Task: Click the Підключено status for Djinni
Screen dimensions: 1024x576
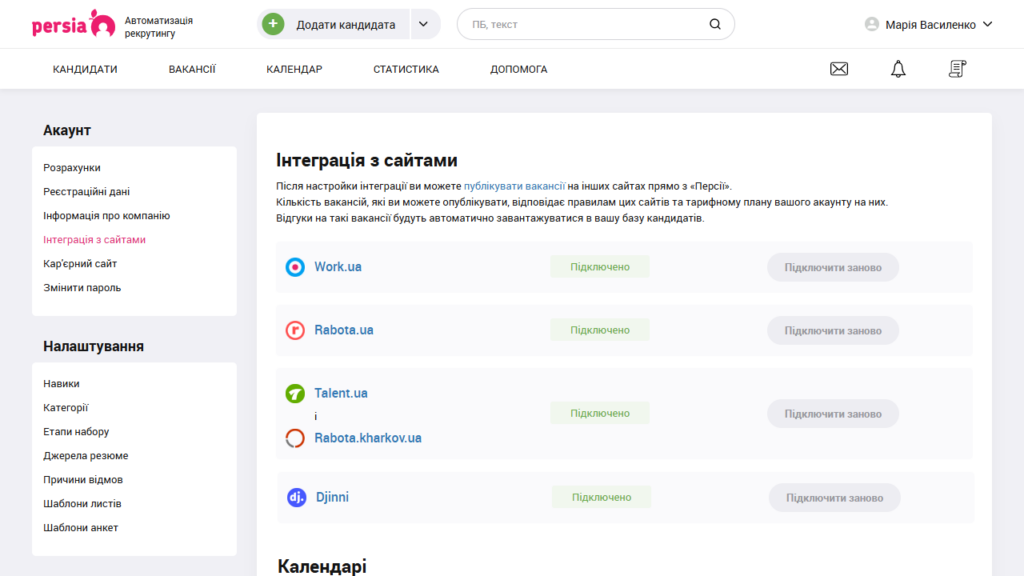Action: click(601, 497)
